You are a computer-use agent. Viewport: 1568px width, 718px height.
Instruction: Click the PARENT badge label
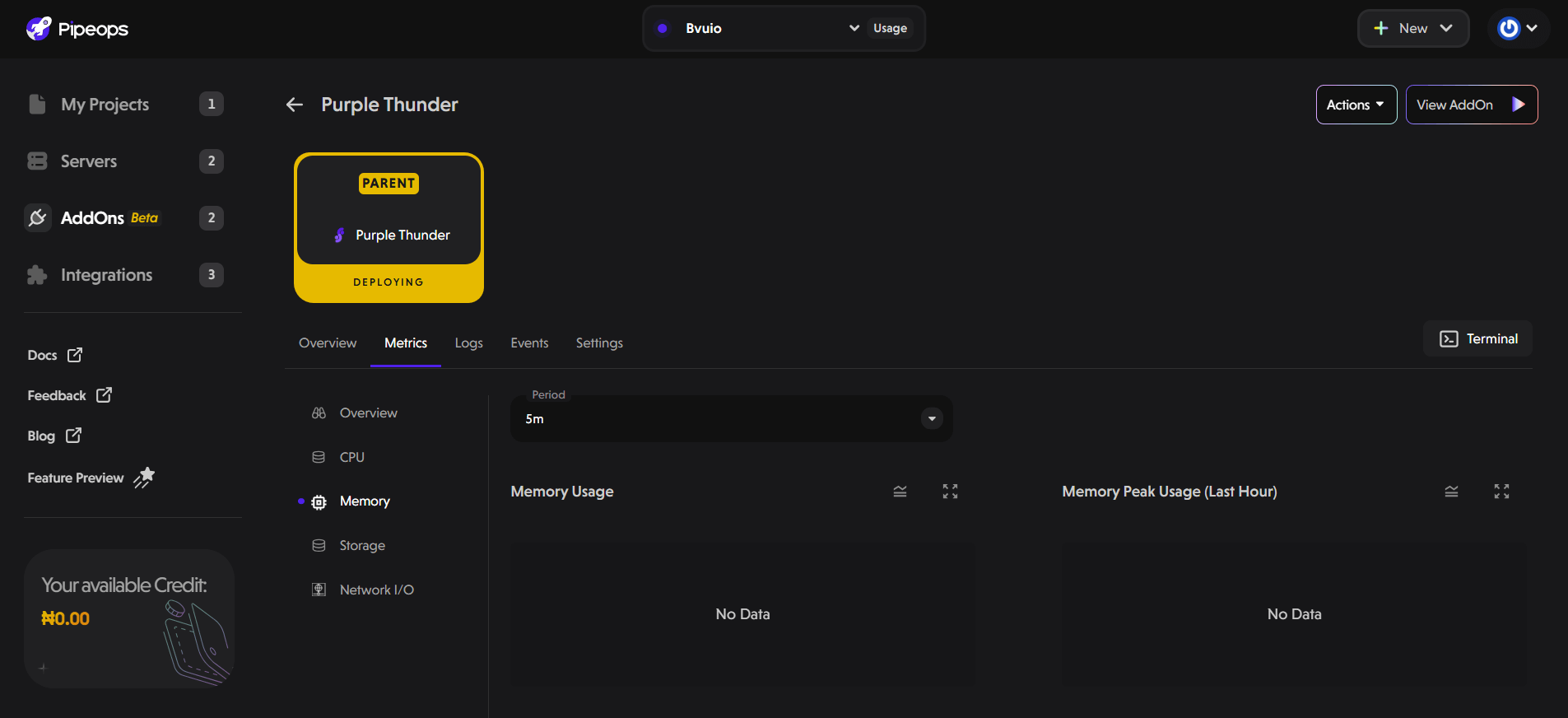click(x=389, y=183)
